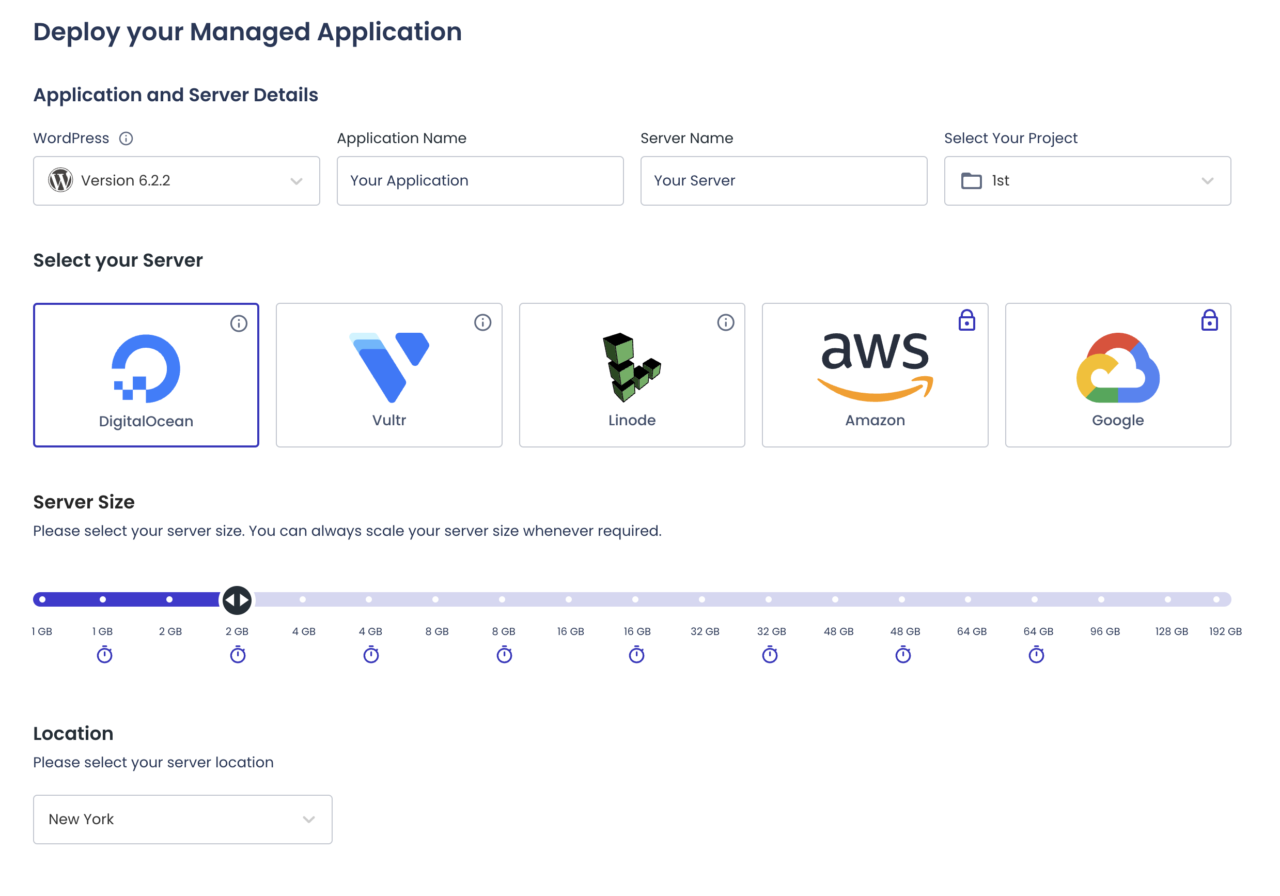This screenshot has height=896, width=1280.
Task: Set the server size slider to 192 GB
Action: 1217,600
